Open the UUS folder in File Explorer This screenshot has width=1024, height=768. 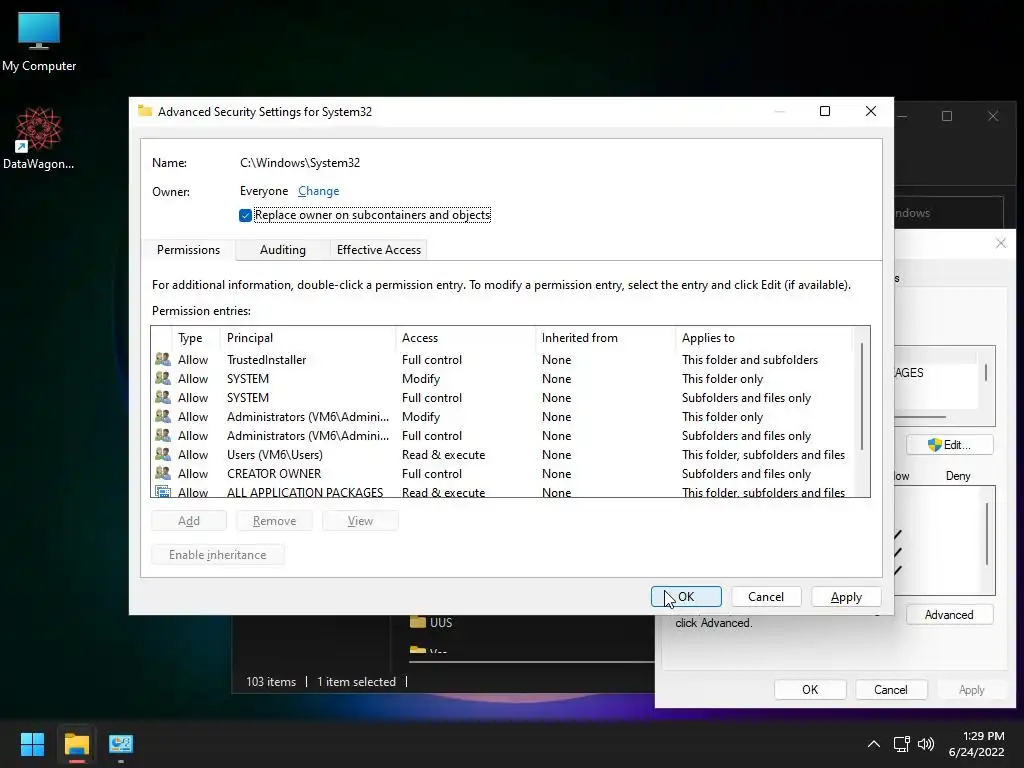(x=431, y=622)
